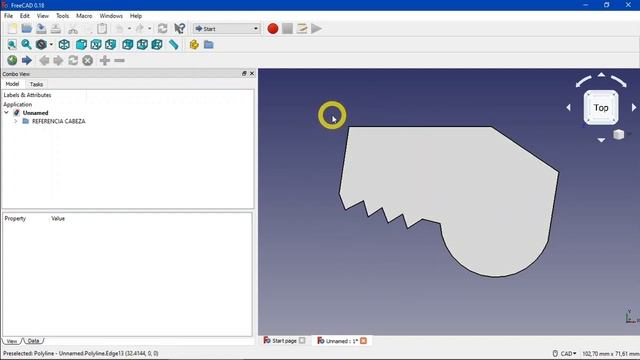640x360 pixels.
Task: Collapse the Unnamed document tree node
Action: pos(7,113)
